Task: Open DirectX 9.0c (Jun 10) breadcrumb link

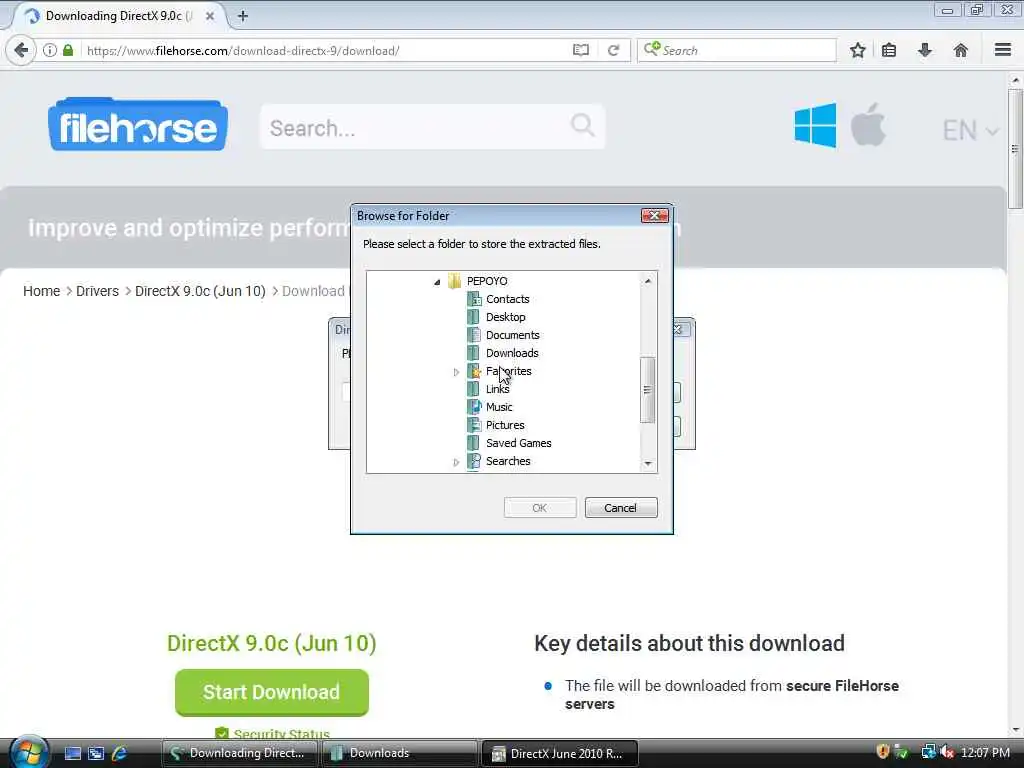Action: pos(200,291)
